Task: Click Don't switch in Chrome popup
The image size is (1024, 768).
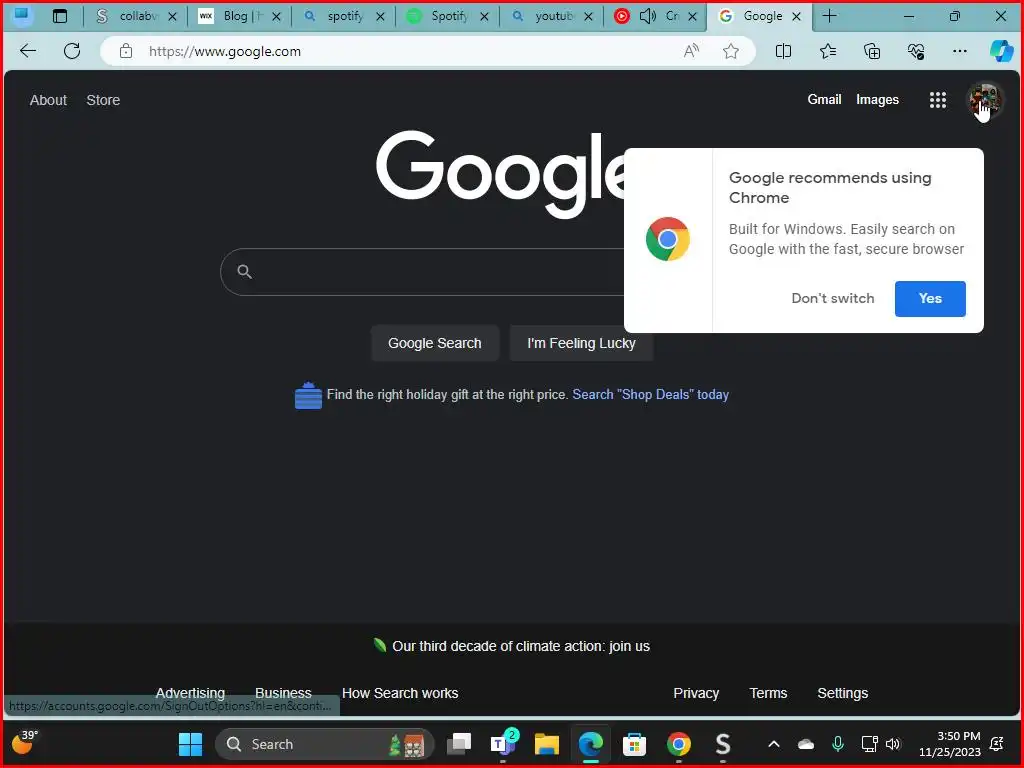Action: click(833, 298)
